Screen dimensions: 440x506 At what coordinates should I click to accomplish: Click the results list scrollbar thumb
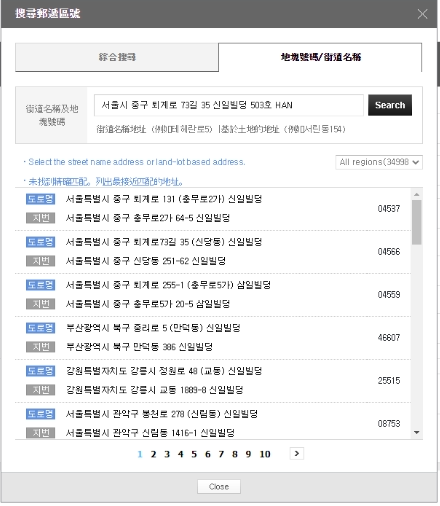[x=417, y=222]
